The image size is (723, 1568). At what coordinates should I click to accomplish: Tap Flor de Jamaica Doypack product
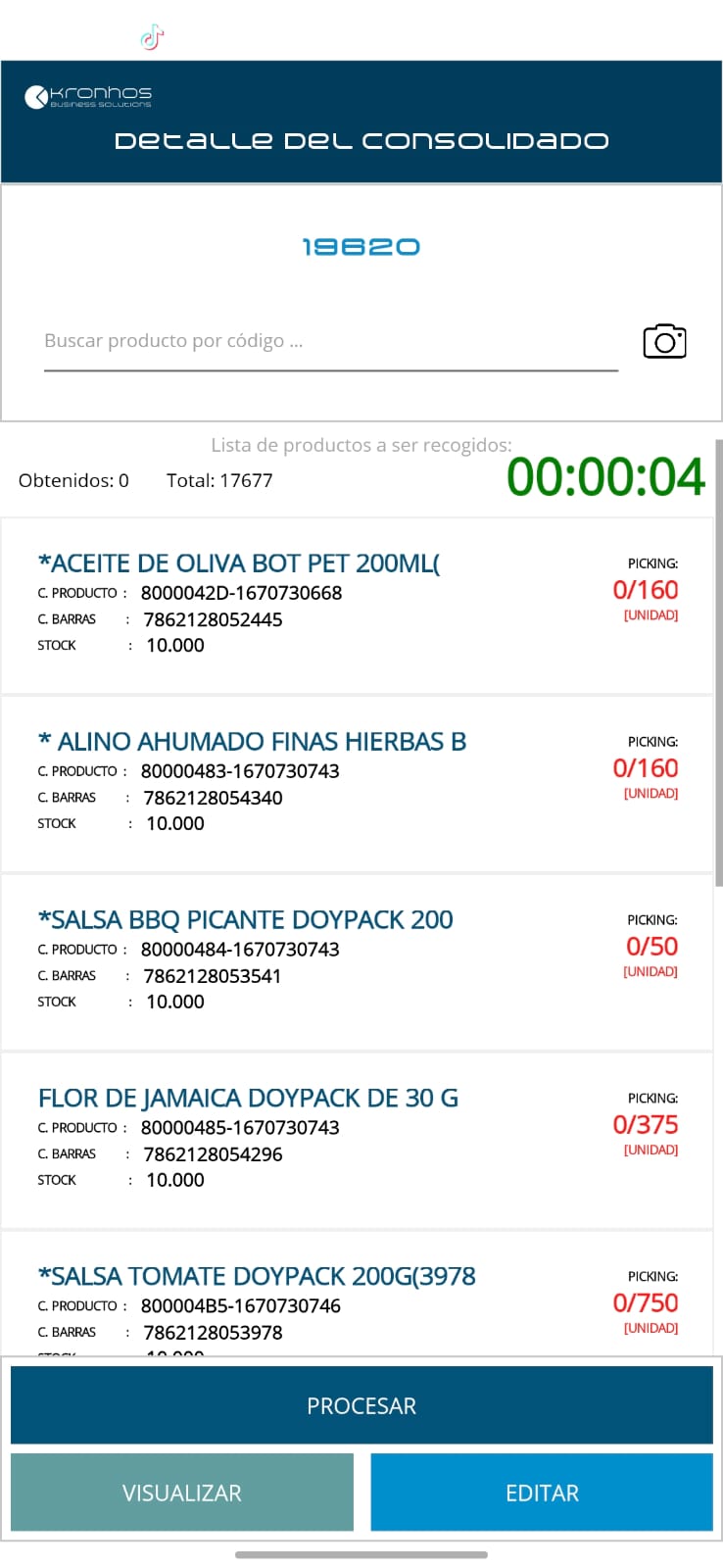(248, 1099)
